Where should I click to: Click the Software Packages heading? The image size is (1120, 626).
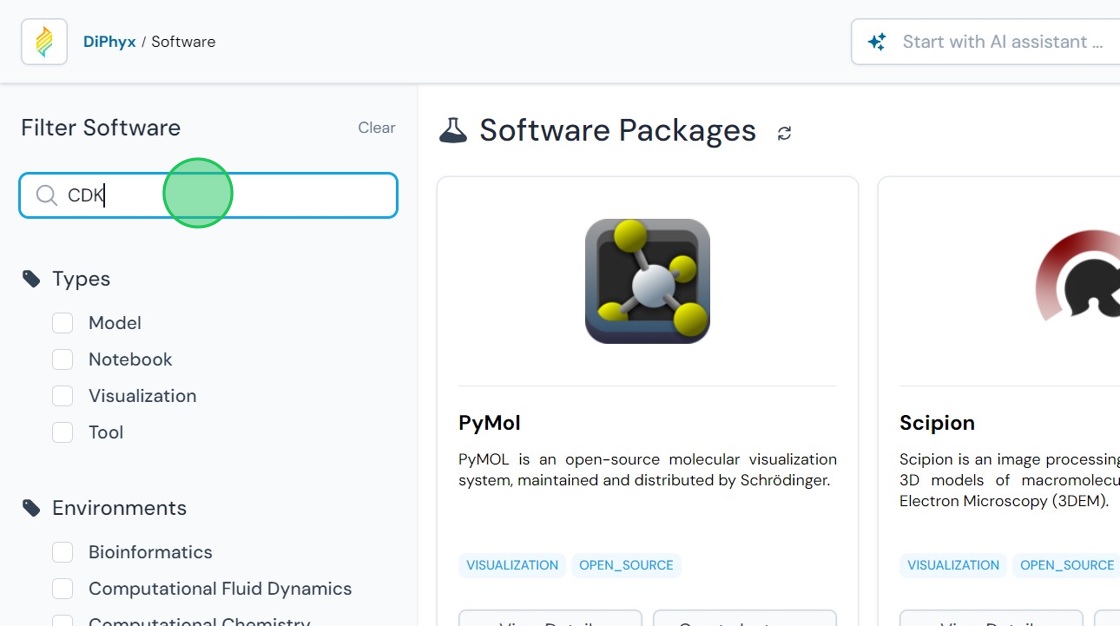point(617,131)
